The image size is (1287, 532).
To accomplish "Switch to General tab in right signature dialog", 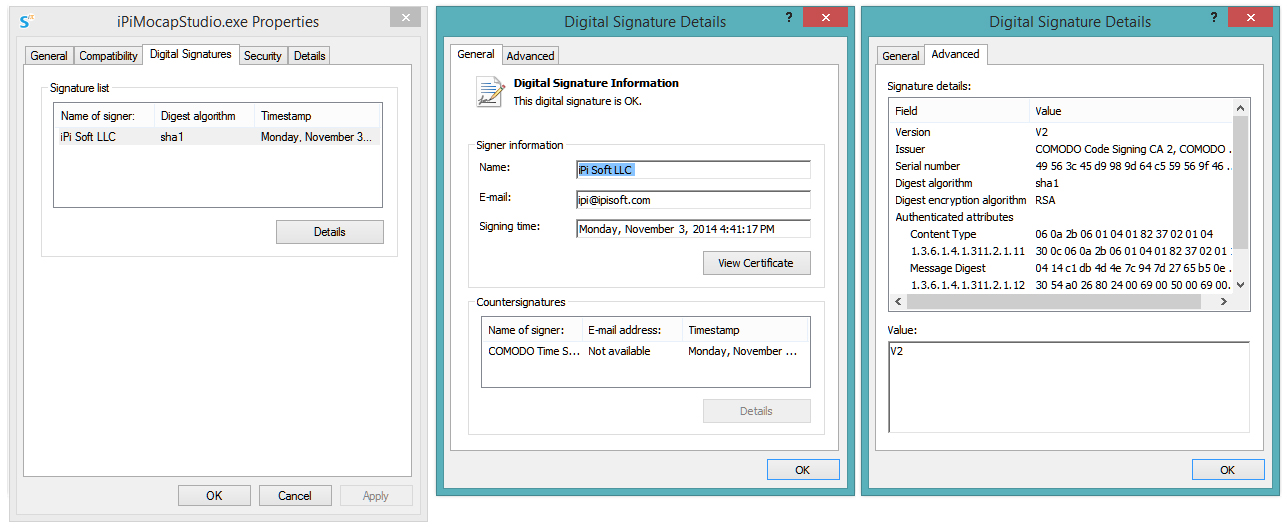I will click(900, 56).
